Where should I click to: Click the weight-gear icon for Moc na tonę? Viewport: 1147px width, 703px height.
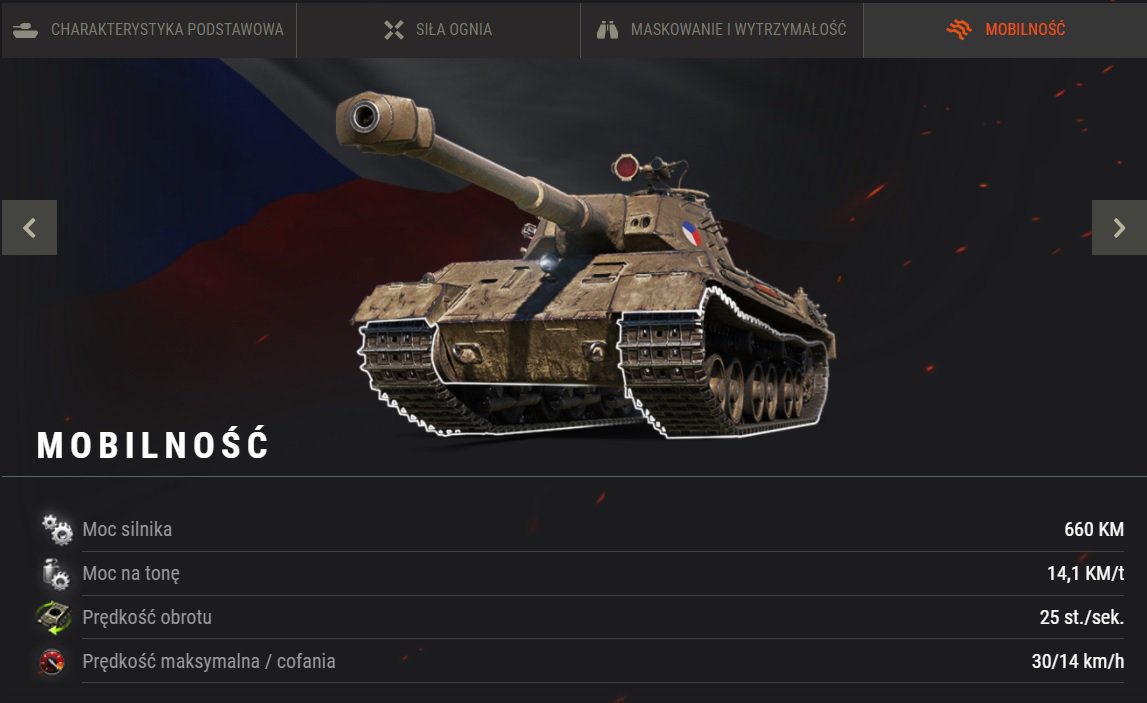click(x=55, y=574)
